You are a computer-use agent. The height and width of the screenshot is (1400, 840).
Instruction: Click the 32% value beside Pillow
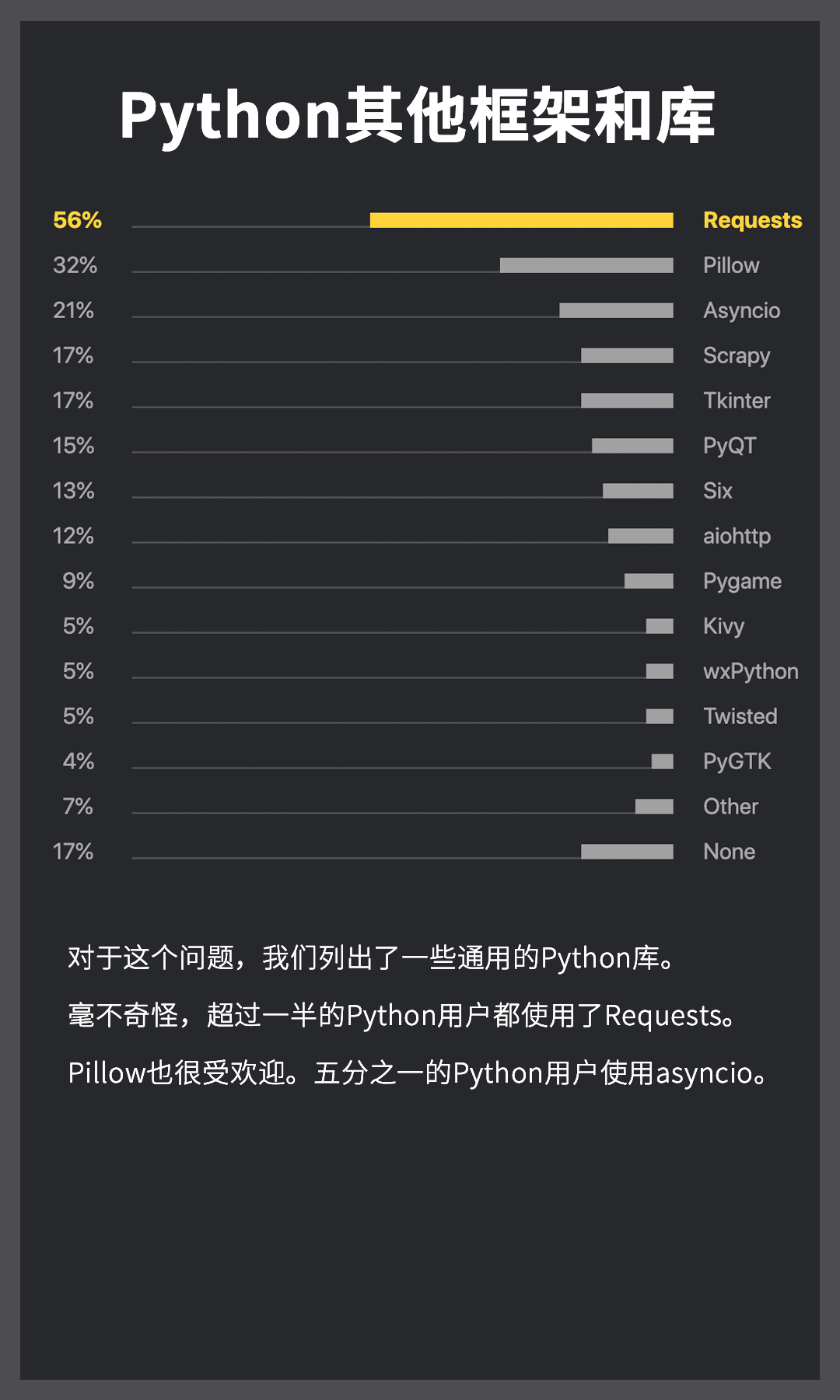75,265
